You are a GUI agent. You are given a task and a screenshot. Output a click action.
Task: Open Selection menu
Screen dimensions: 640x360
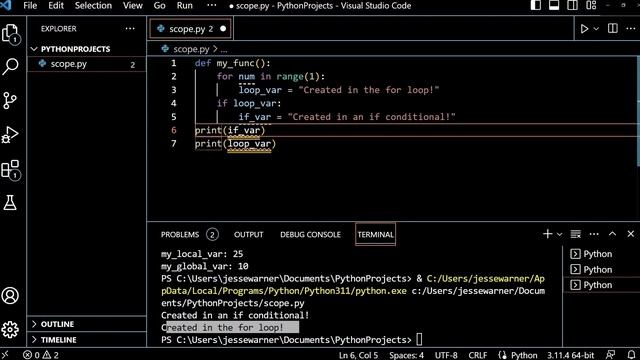(93, 6)
